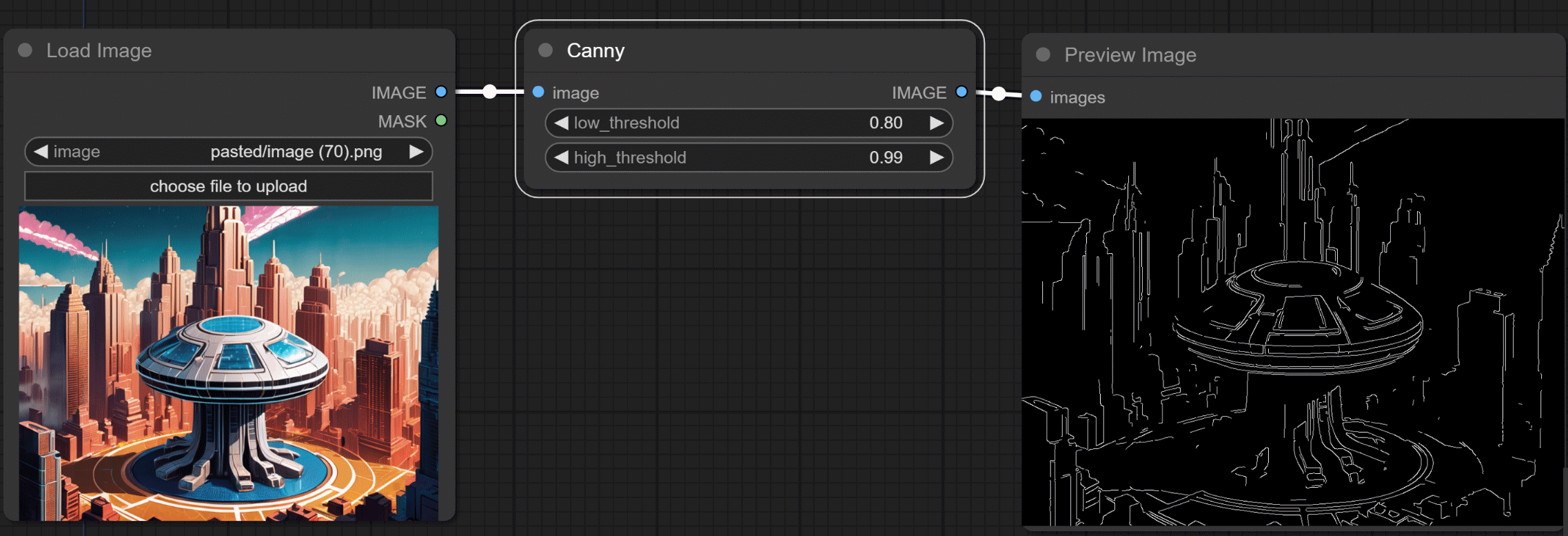Click the image input port on Canny
This screenshot has height=536, width=1568.
[x=538, y=92]
